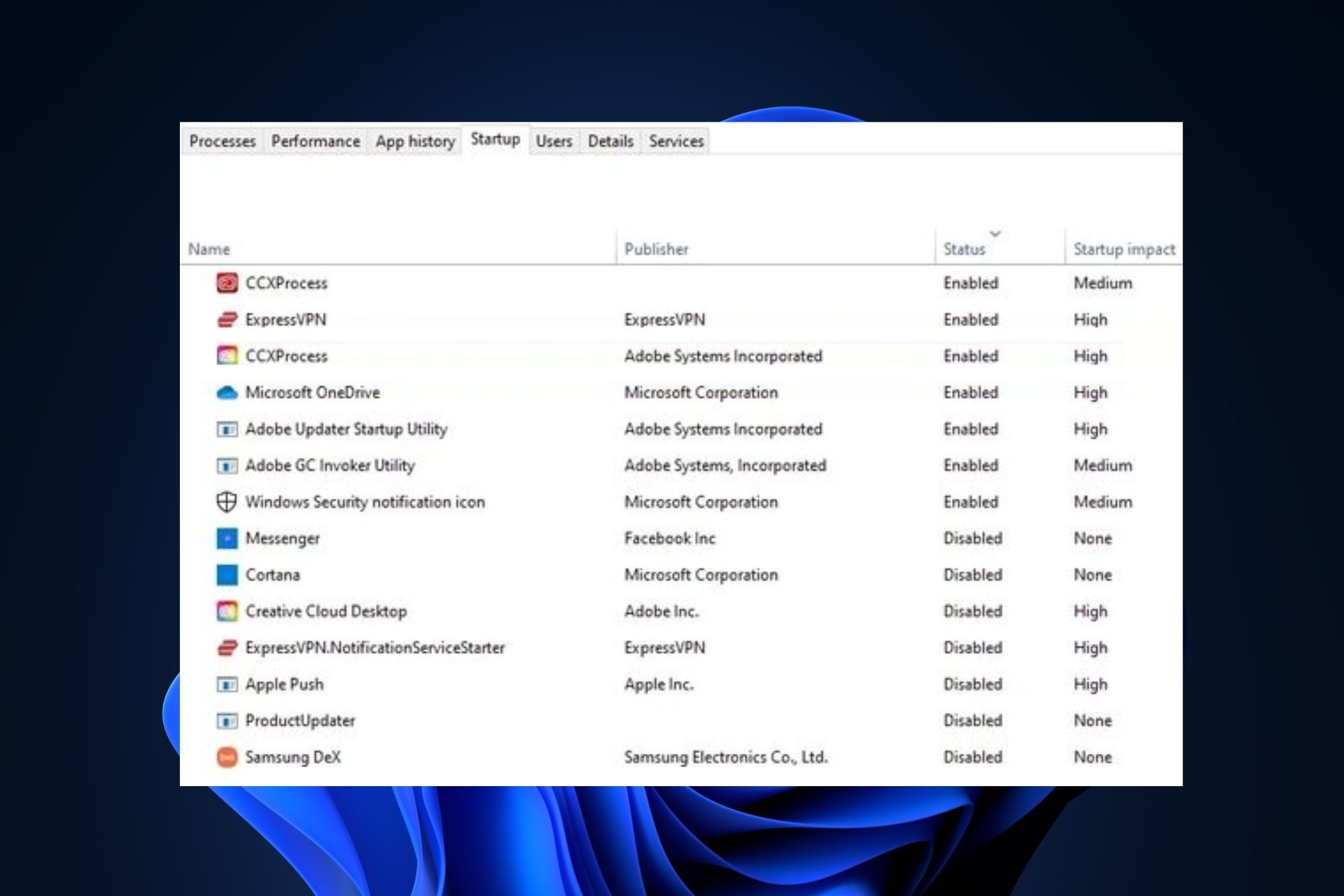
Task: Click the Medium impact for Adobe GC Invoker
Action: (x=1102, y=465)
